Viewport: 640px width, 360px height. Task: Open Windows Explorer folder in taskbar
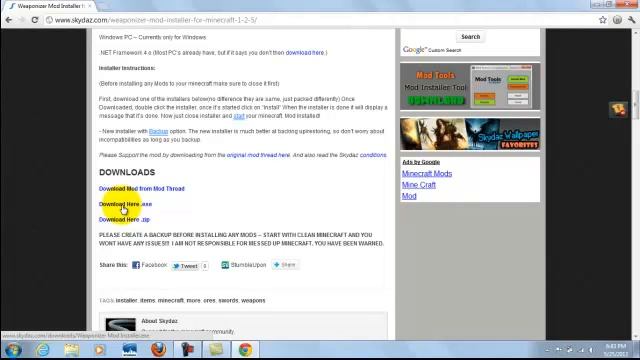(71, 350)
